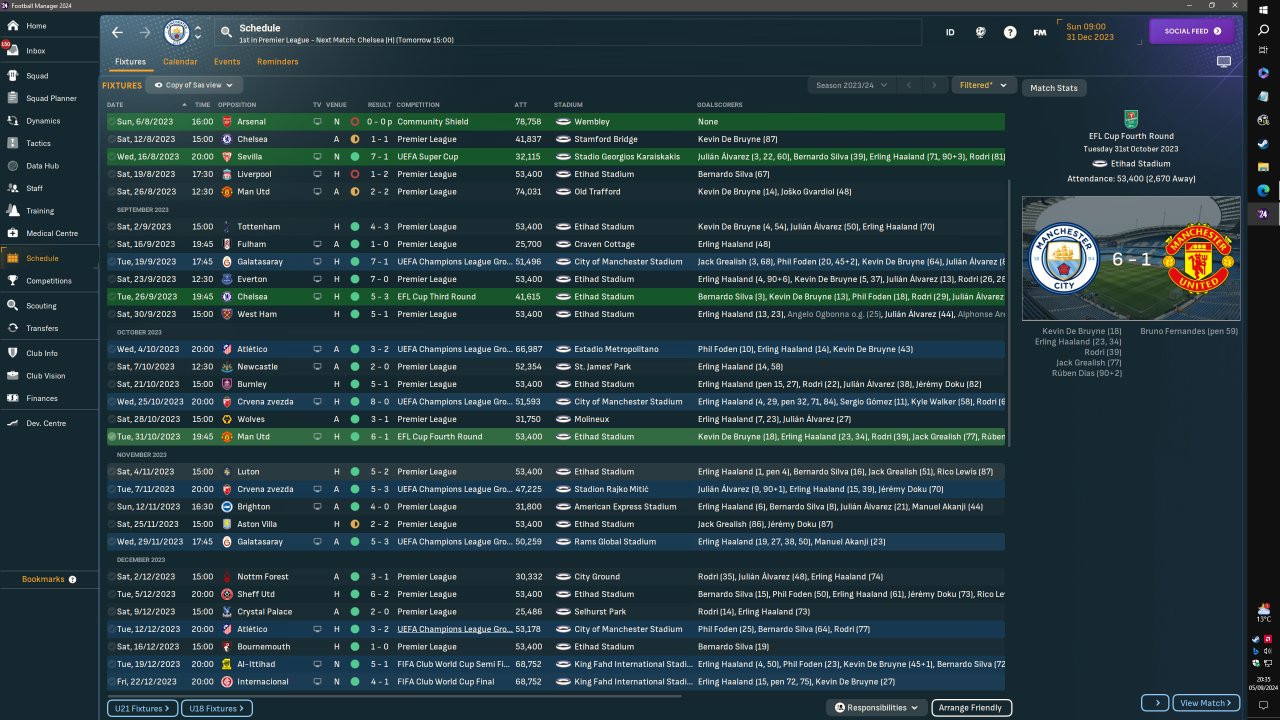This screenshot has height=720, width=1280.
Task: Open the ID menu in the top bar
Action: pos(950,32)
